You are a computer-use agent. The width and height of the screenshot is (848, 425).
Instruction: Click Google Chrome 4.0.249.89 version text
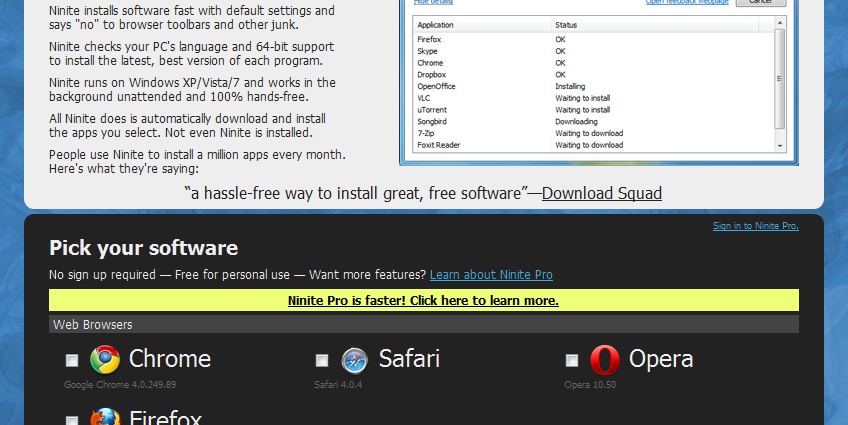tap(120, 385)
